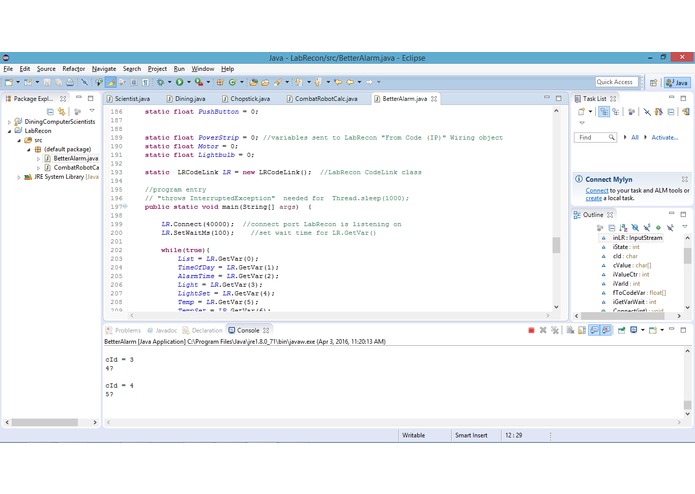Collapse All in Outline toolbar
Image resolution: width=695 pixels, height=494 pixels.
point(612,228)
